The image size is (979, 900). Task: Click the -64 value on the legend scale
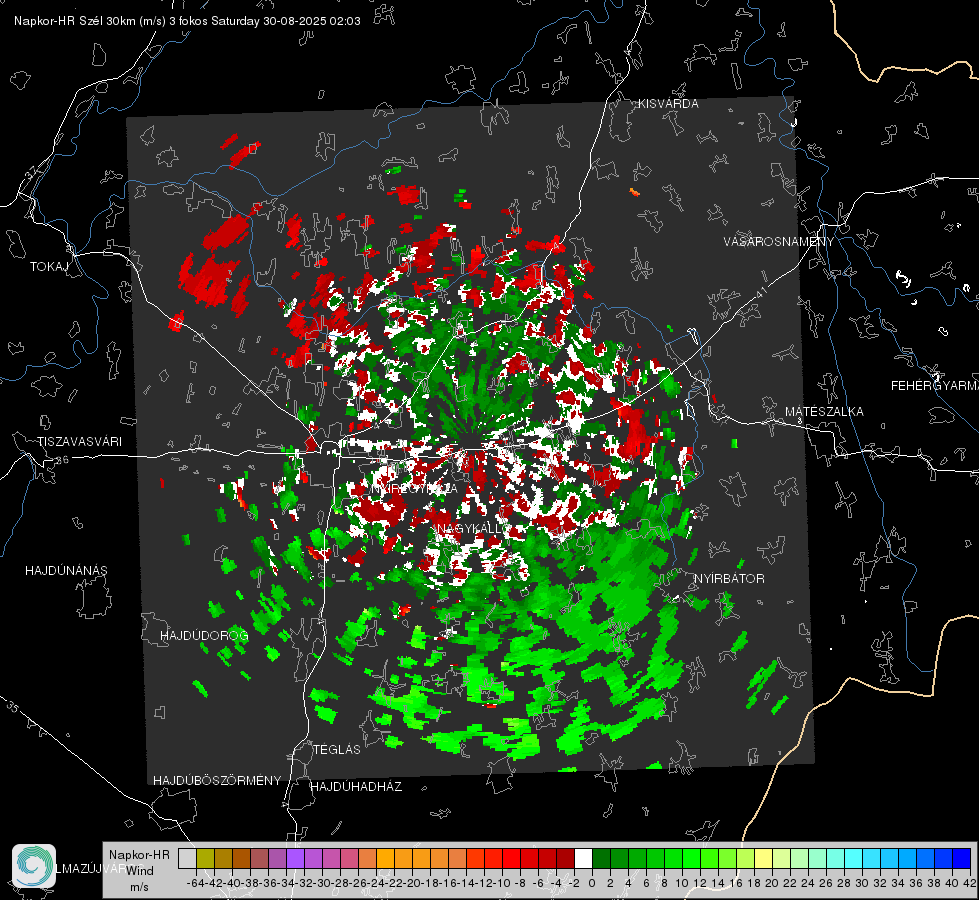click(x=195, y=883)
